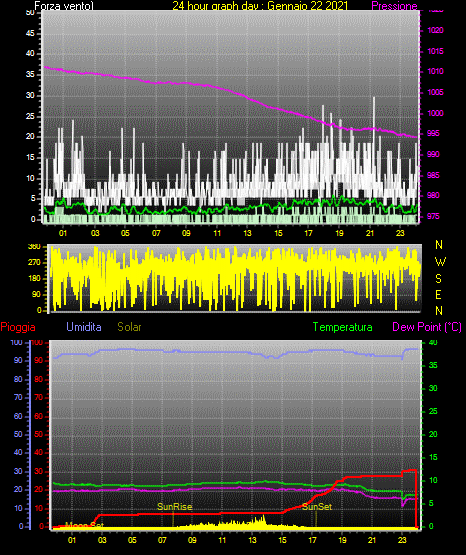The height and width of the screenshot is (555, 466).
Task: Click the 995 pressure axis value
Action: pyautogui.click(x=433, y=133)
